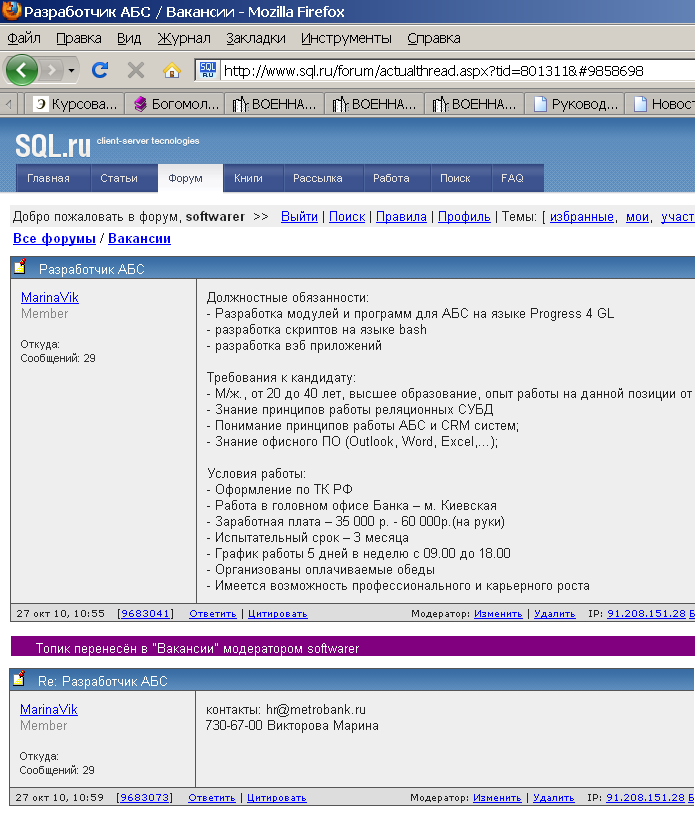Viewport: 695px width, 814px height.
Task: Click the Ответить link under first post
Action: coord(212,614)
